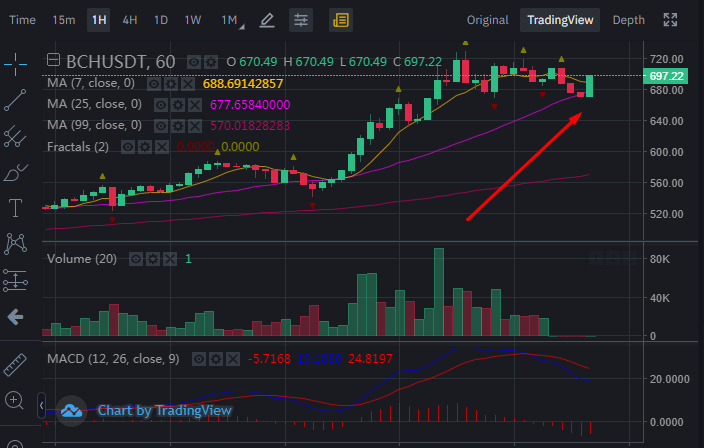Screen dimensions: 704x448
Task: Hide the MA 99 indicator
Action: point(161,126)
